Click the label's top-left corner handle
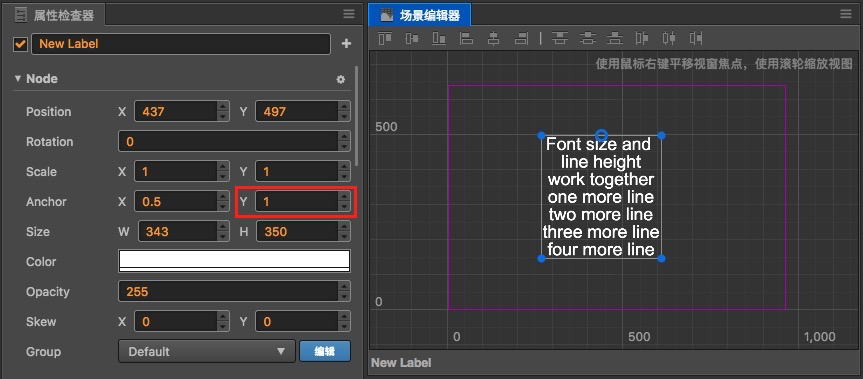 click(x=541, y=135)
